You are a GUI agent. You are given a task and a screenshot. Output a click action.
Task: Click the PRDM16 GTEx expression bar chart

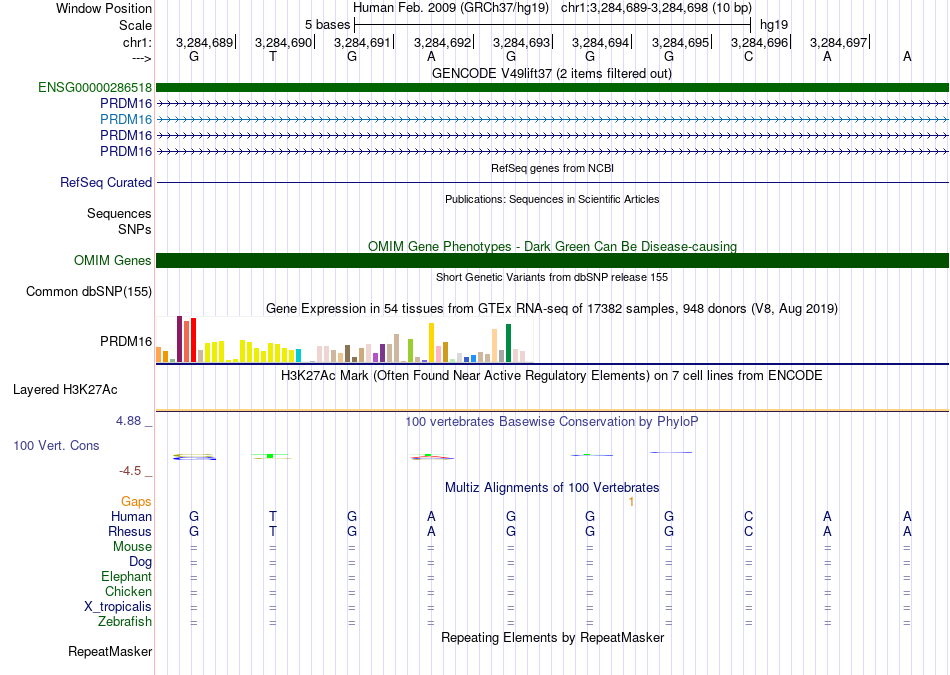pyautogui.click(x=345, y=339)
